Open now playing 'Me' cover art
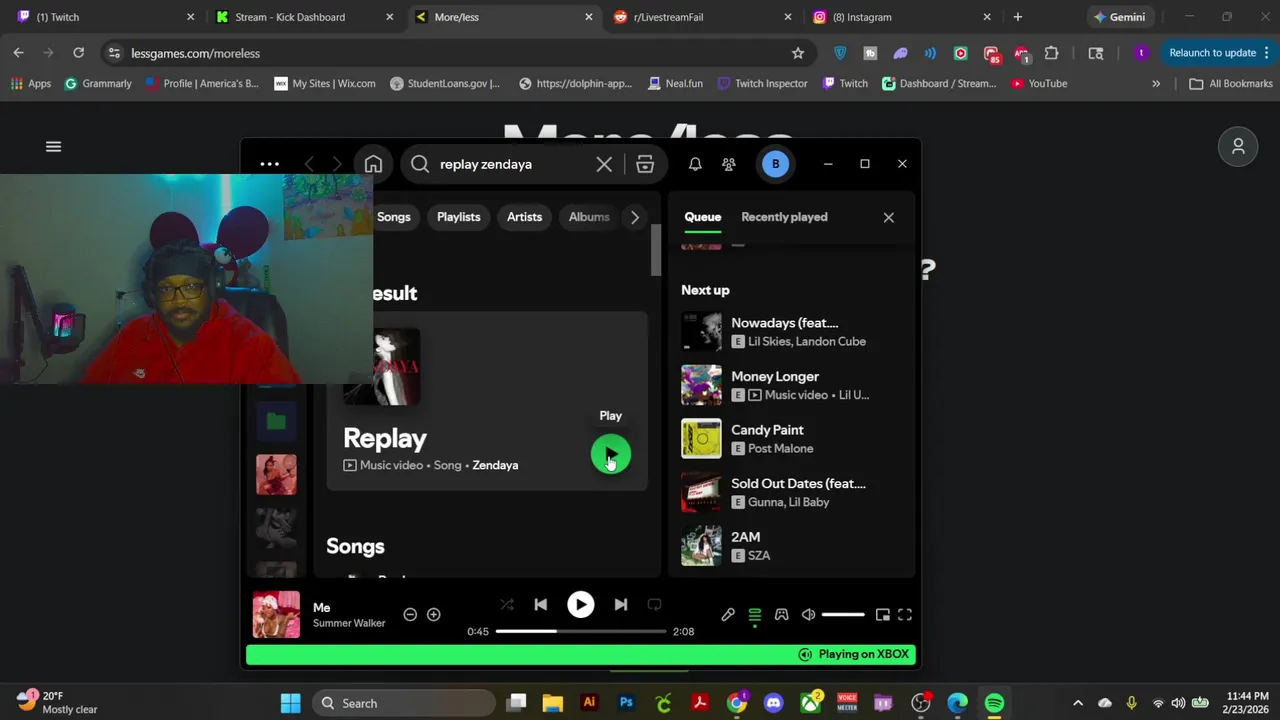1280x720 pixels. (x=276, y=615)
